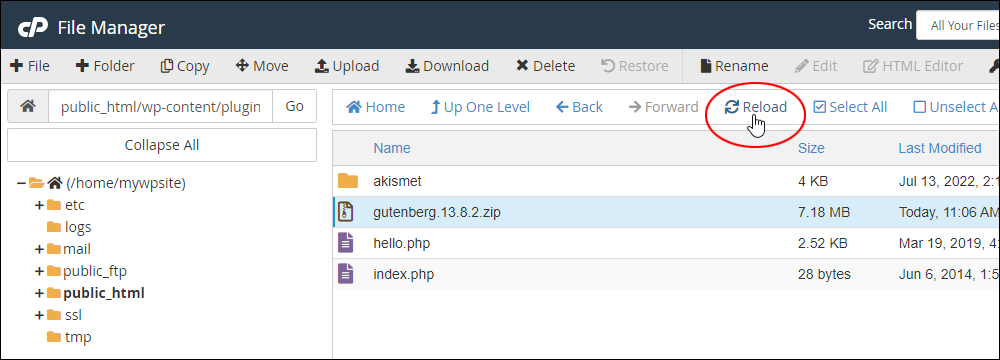The image size is (1000, 360).
Task: Click Reload to refresh the file list
Action: tap(756, 107)
